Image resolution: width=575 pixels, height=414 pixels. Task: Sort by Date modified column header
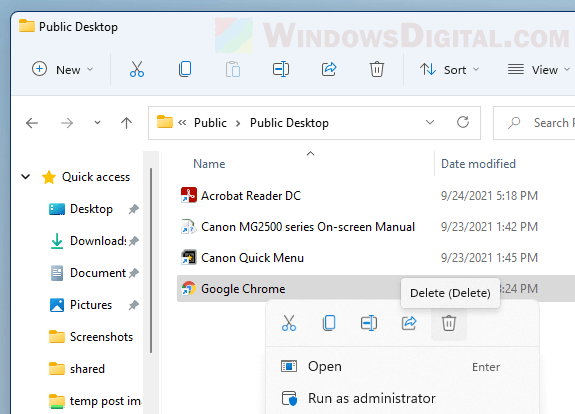click(x=478, y=164)
